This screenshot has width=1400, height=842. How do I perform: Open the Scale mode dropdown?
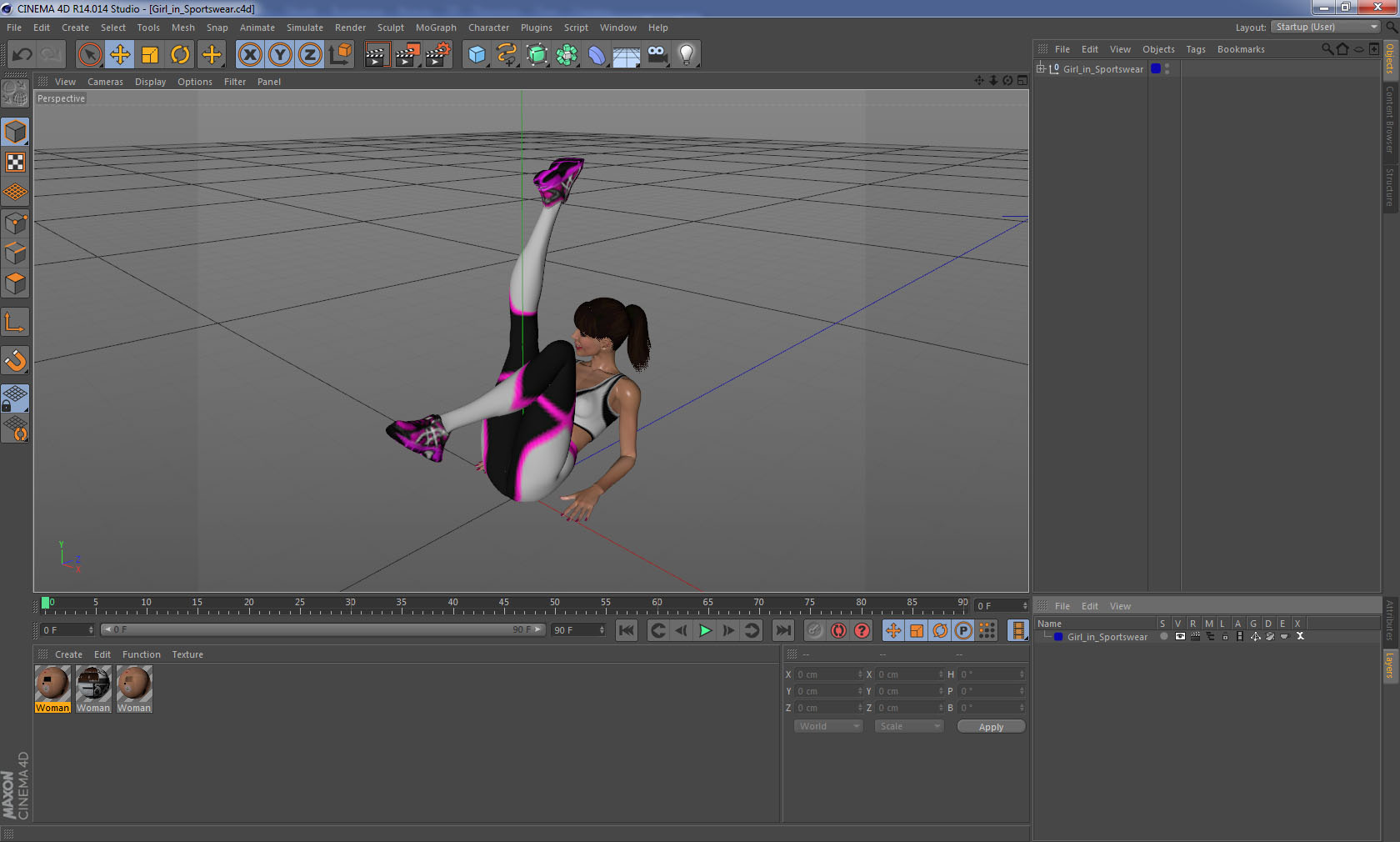pos(908,726)
